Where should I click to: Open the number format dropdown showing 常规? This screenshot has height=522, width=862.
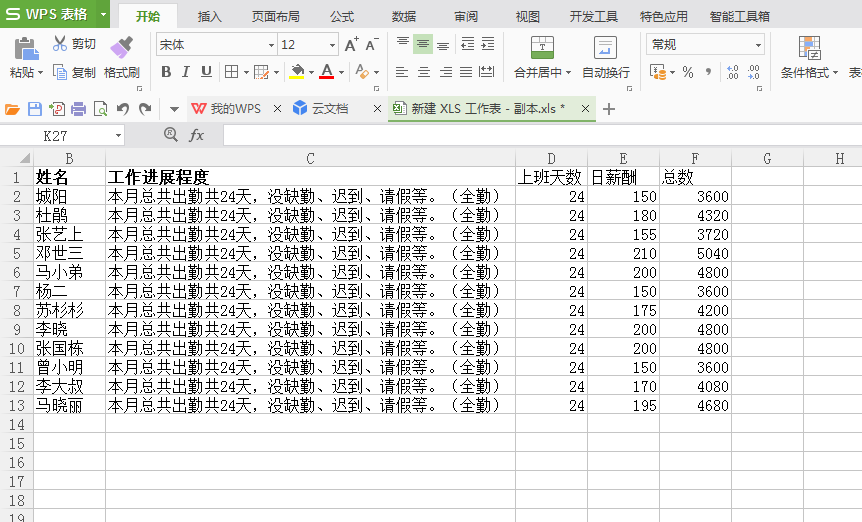tap(758, 45)
